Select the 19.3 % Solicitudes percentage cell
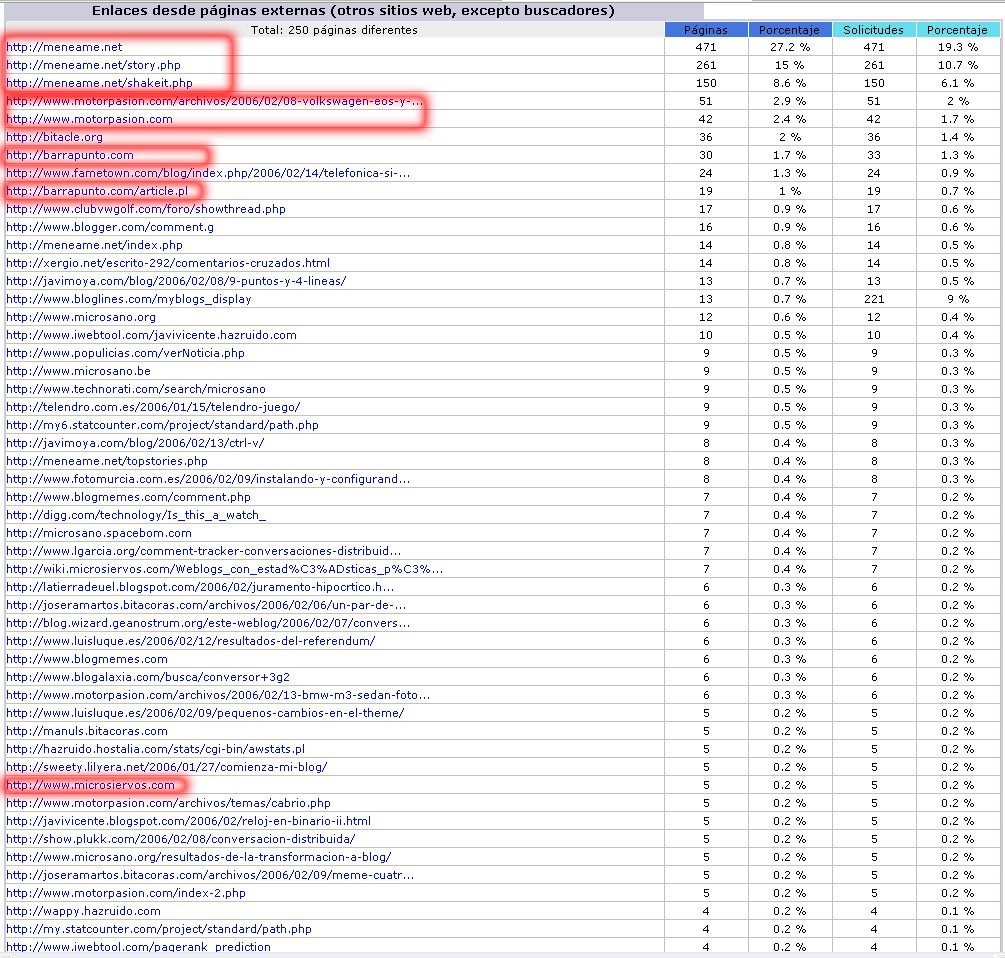Viewport: 1005px width, 958px height. point(958,47)
